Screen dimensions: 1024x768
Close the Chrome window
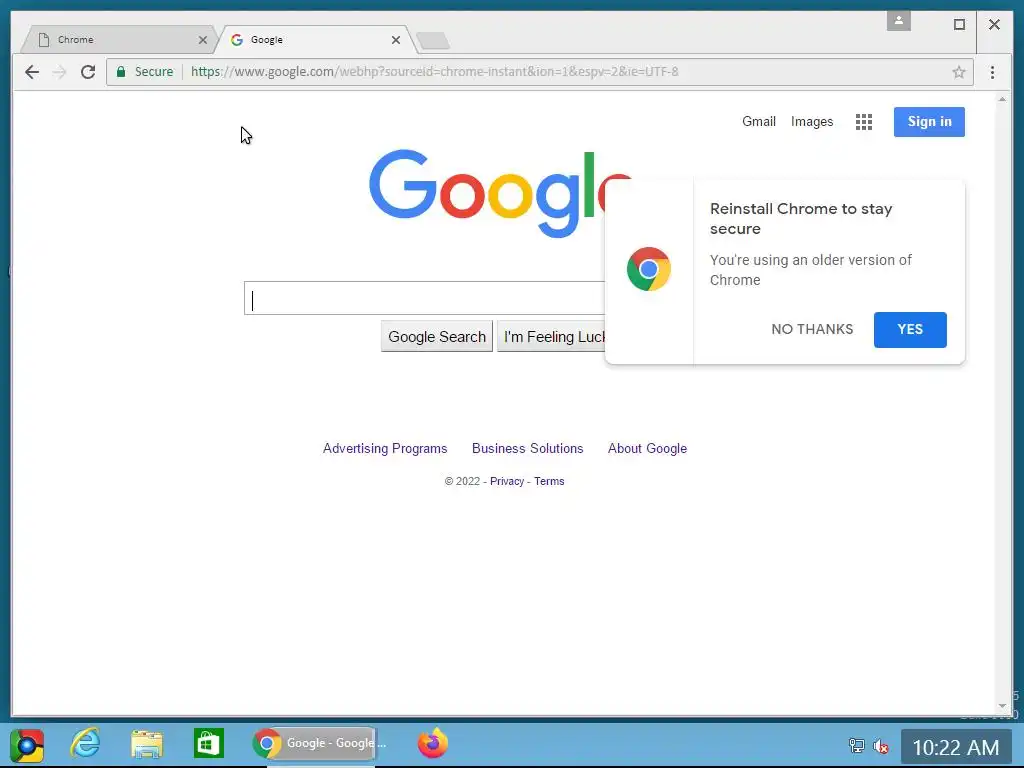pos(994,25)
